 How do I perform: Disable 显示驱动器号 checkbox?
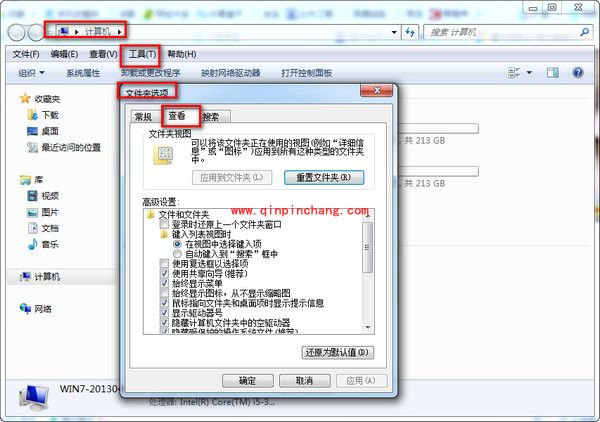pyautogui.click(x=165, y=313)
